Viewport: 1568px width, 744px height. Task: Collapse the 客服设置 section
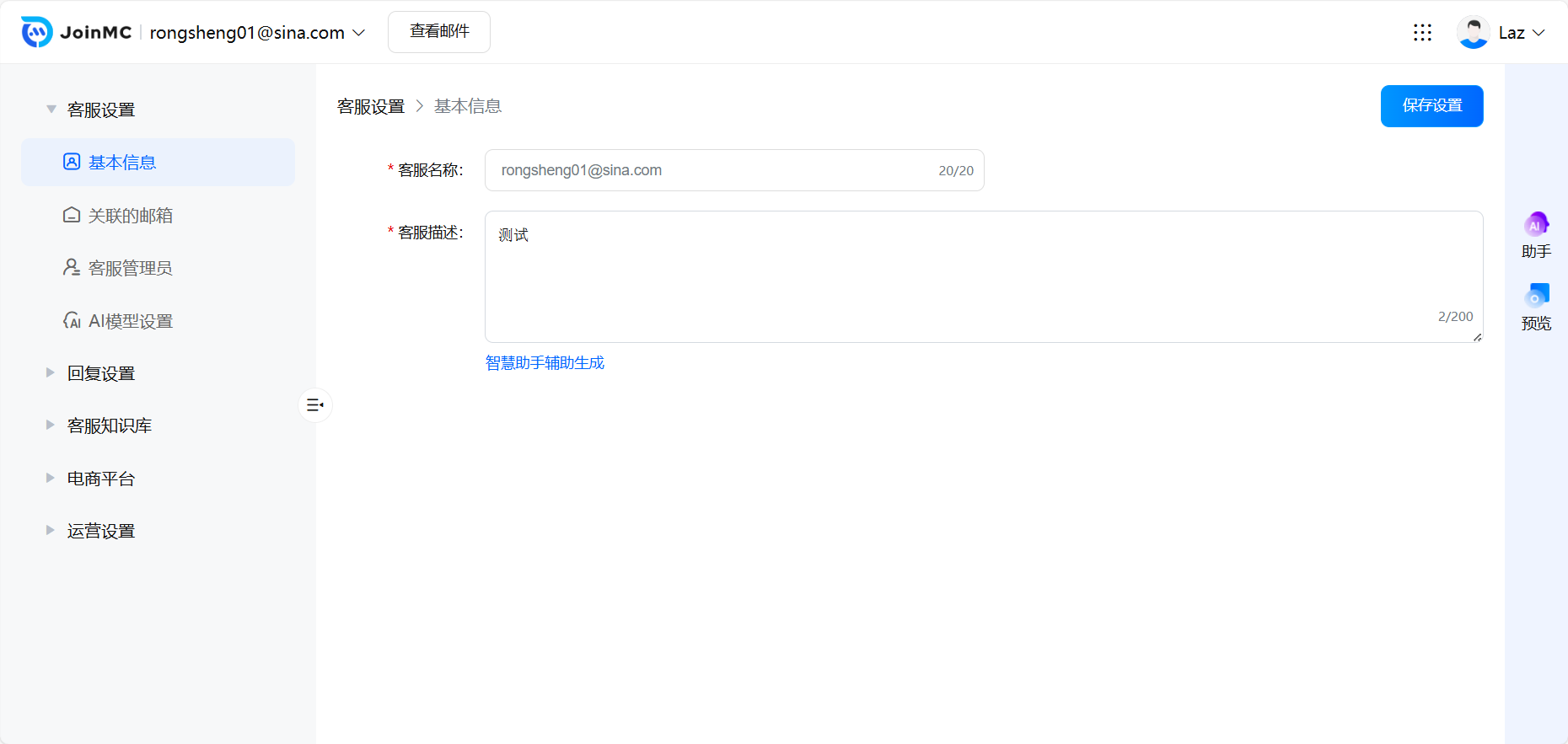[51, 110]
